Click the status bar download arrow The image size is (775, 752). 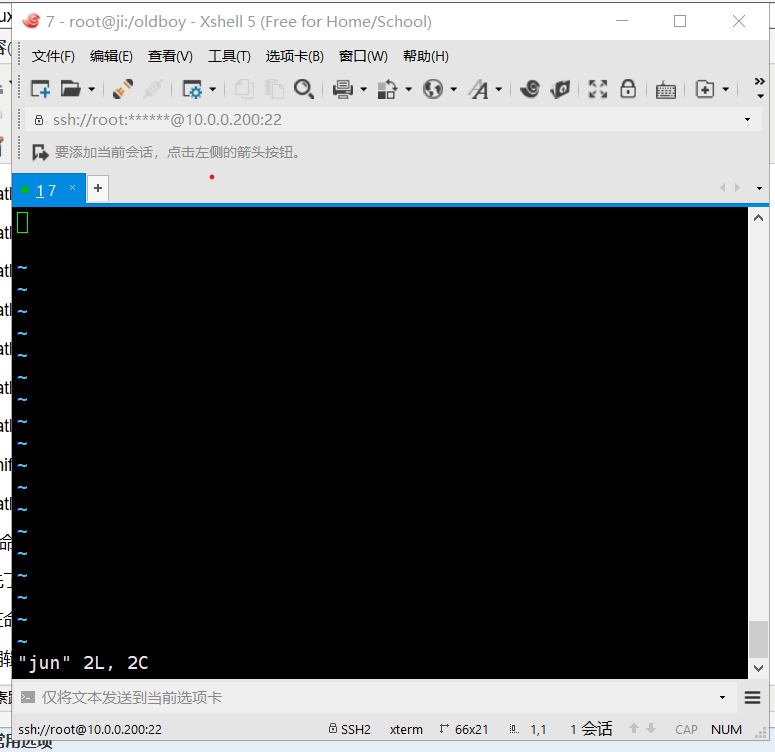point(651,728)
